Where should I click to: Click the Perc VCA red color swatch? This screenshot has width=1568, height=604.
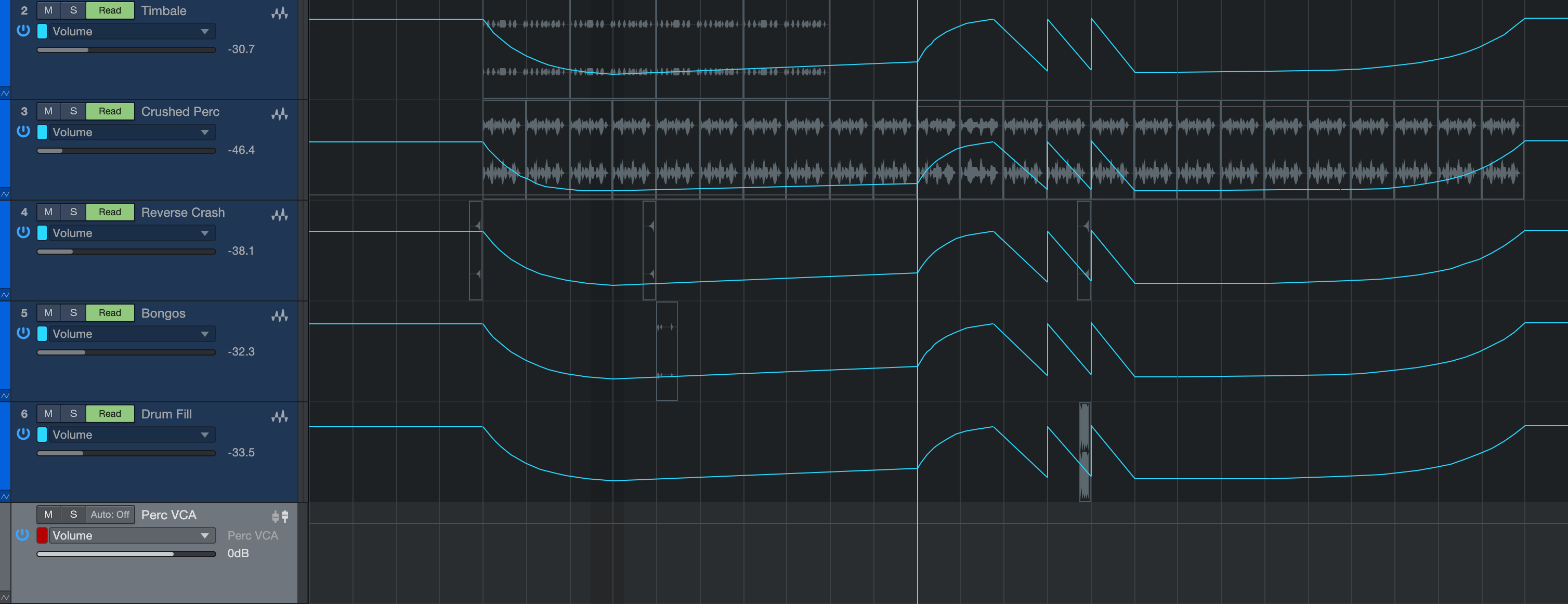(42, 535)
